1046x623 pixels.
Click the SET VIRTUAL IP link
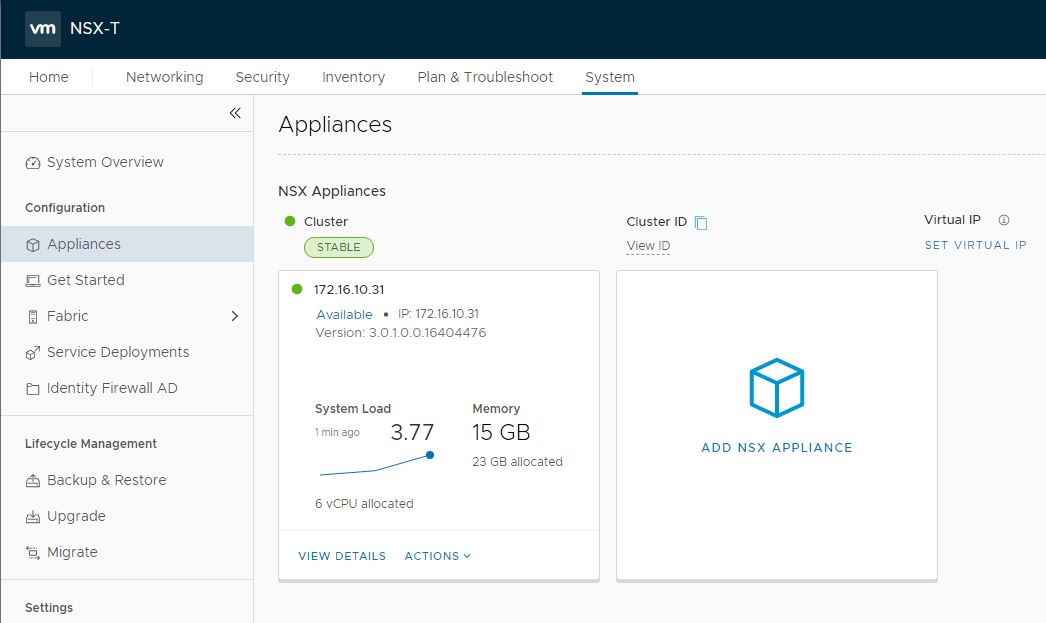coord(975,245)
